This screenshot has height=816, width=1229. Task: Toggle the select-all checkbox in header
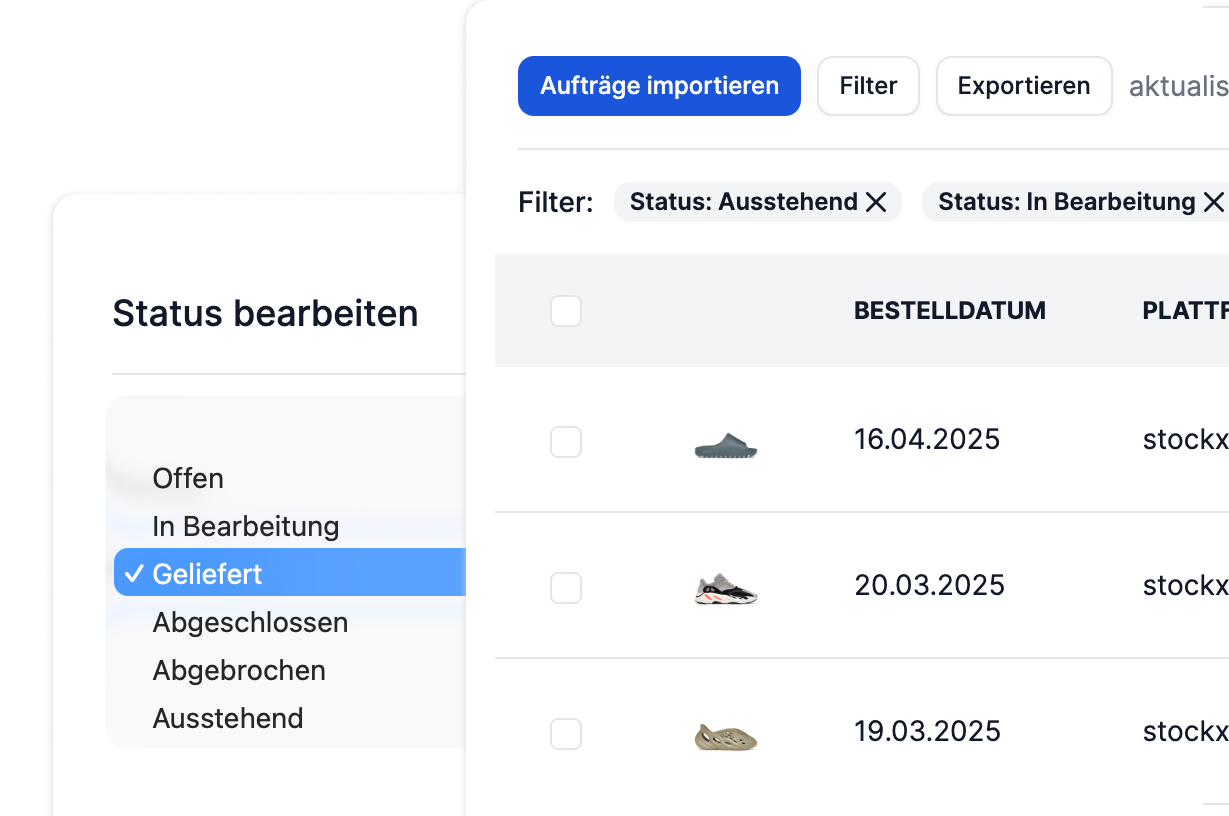pyautogui.click(x=566, y=311)
